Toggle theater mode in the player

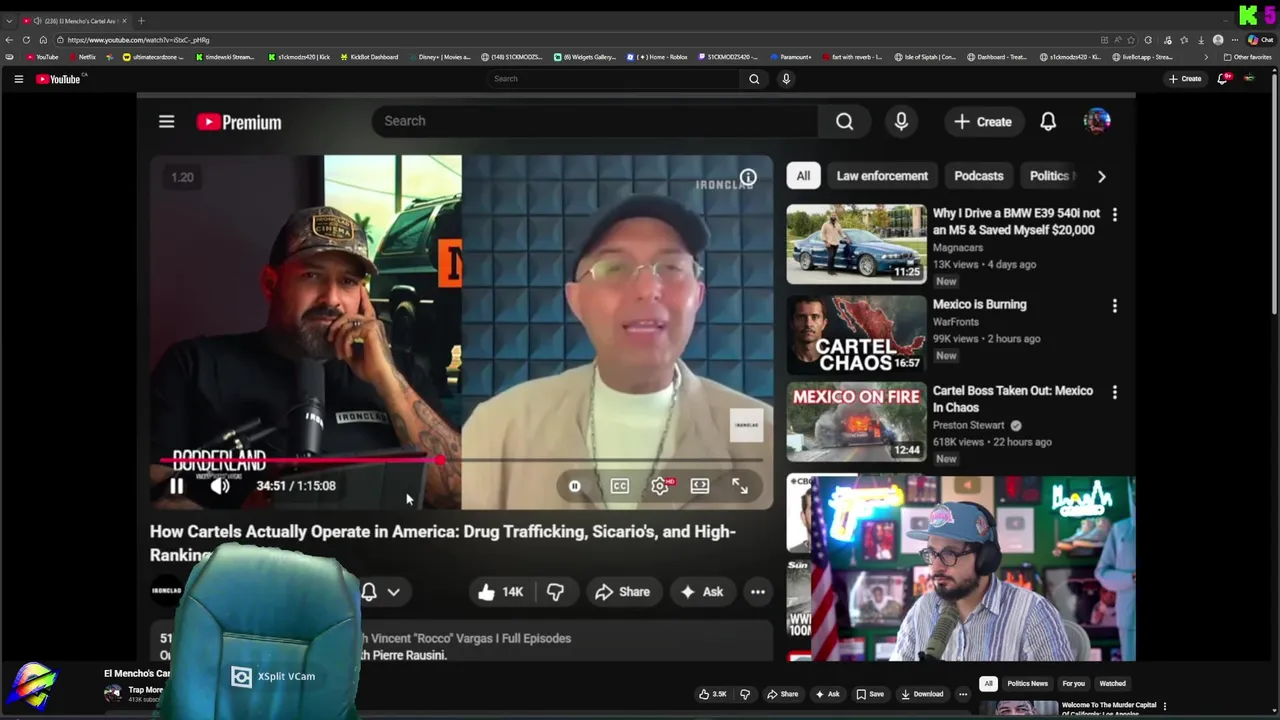[700, 486]
